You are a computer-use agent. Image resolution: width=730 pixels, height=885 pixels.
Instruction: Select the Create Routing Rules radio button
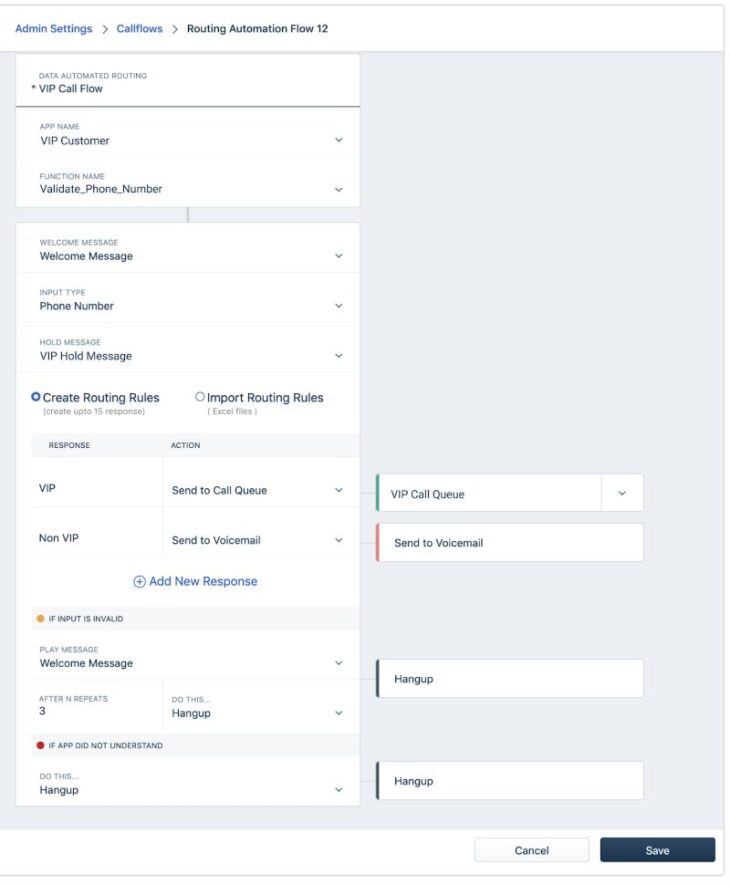pos(36,397)
